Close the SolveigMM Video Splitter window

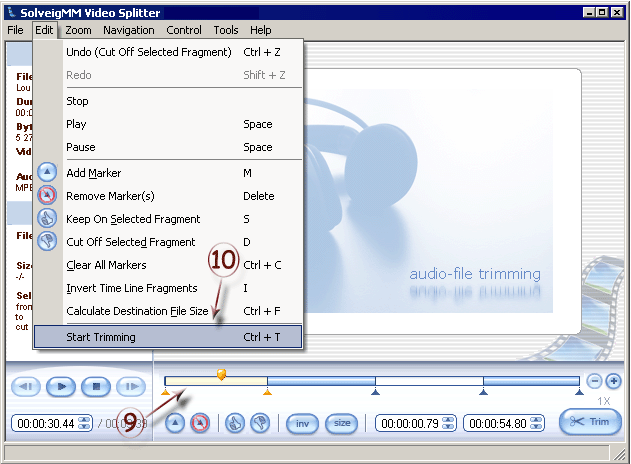pos(617,12)
